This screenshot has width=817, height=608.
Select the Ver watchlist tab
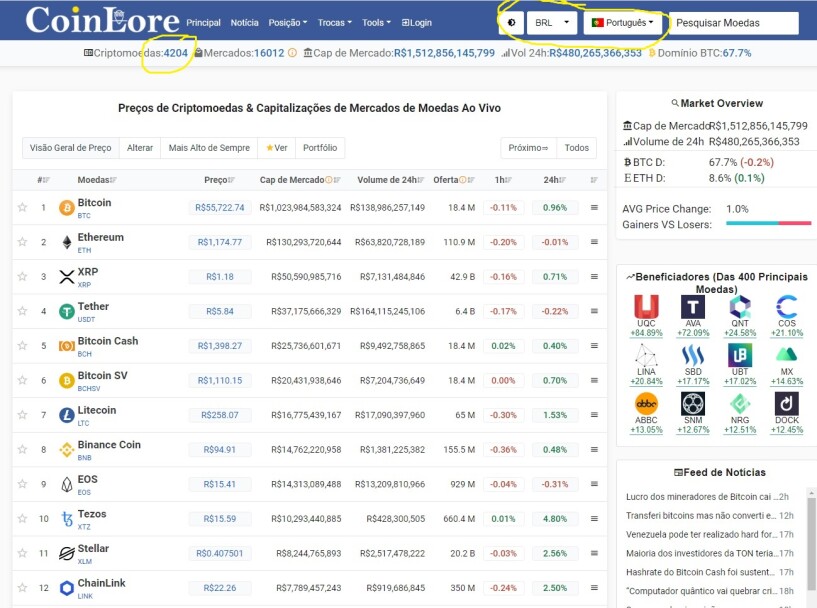tap(277, 147)
